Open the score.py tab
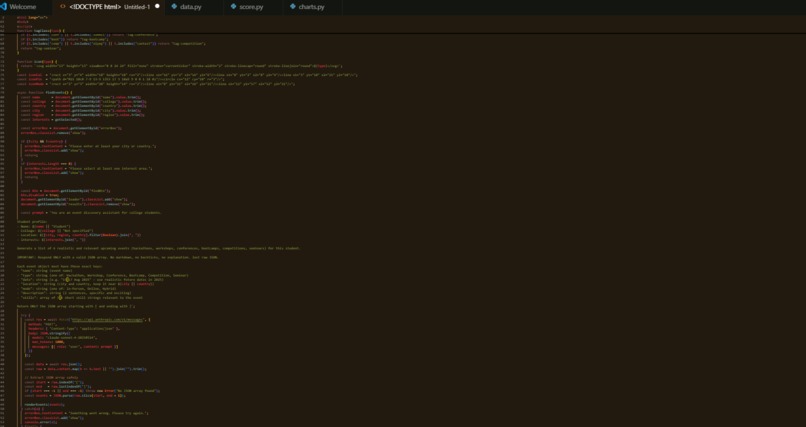The height and width of the screenshot is (427, 806). (251, 7)
